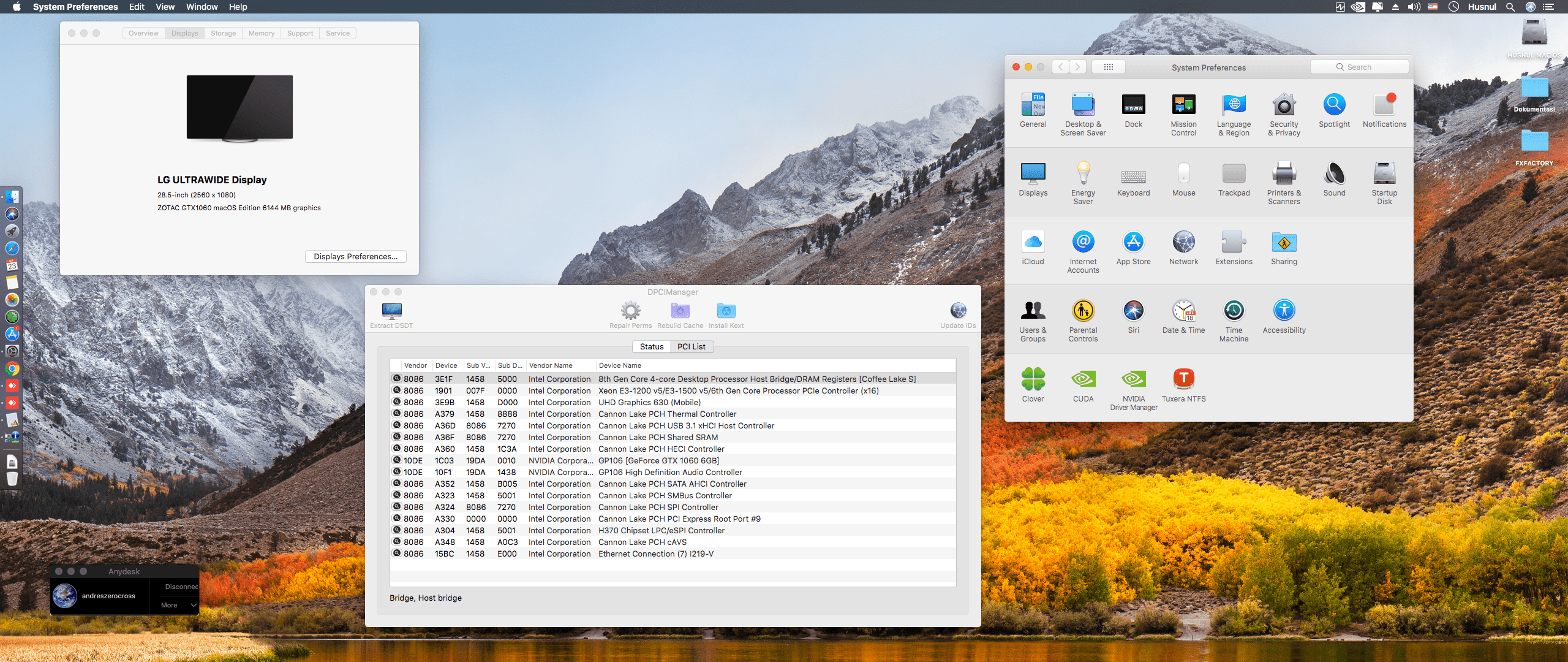
Task: Click the System Preferences search field
Action: 1359,67
